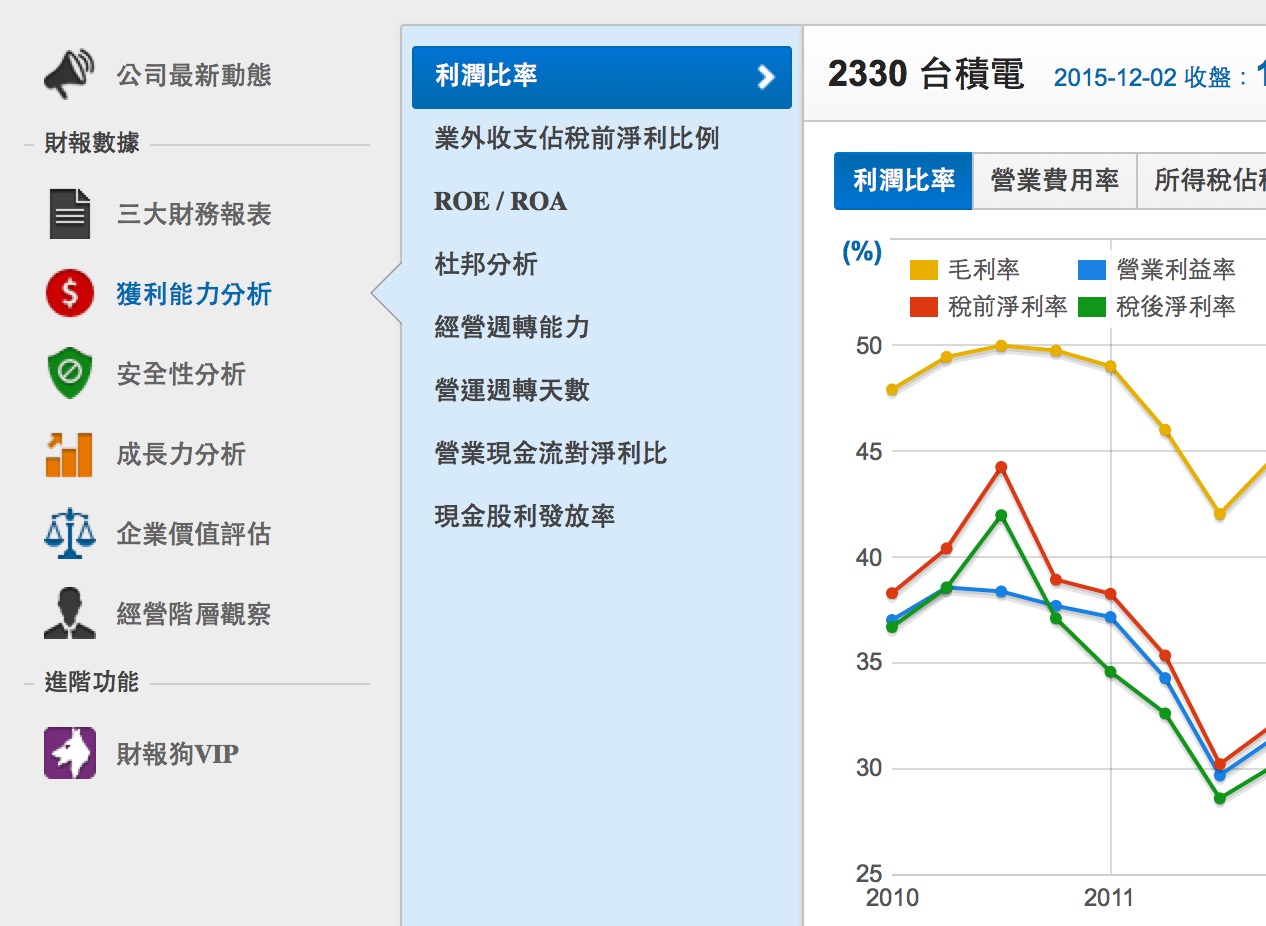
Task: Click the yellow 毛利率 peak data point
Action: [x=1001, y=346]
